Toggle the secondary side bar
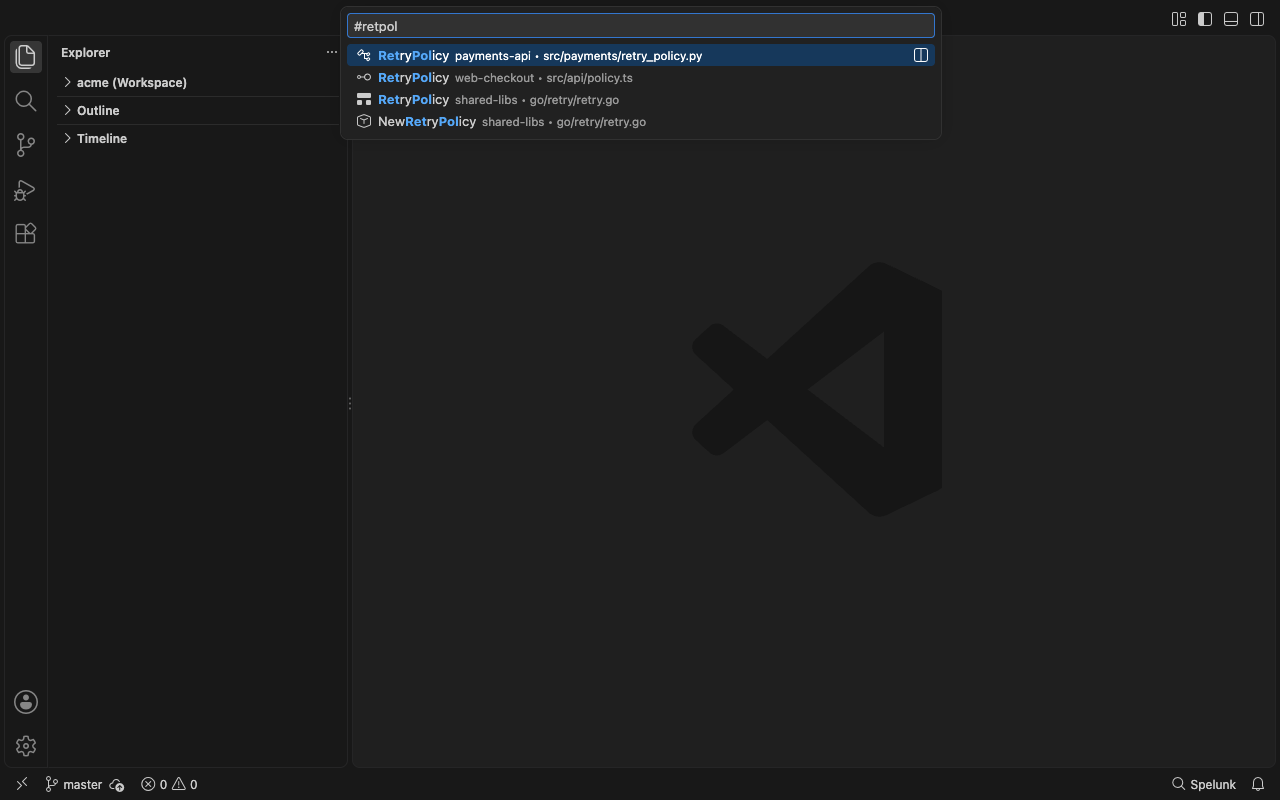The width and height of the screenshot is (1280, 800). point(1257,19)
